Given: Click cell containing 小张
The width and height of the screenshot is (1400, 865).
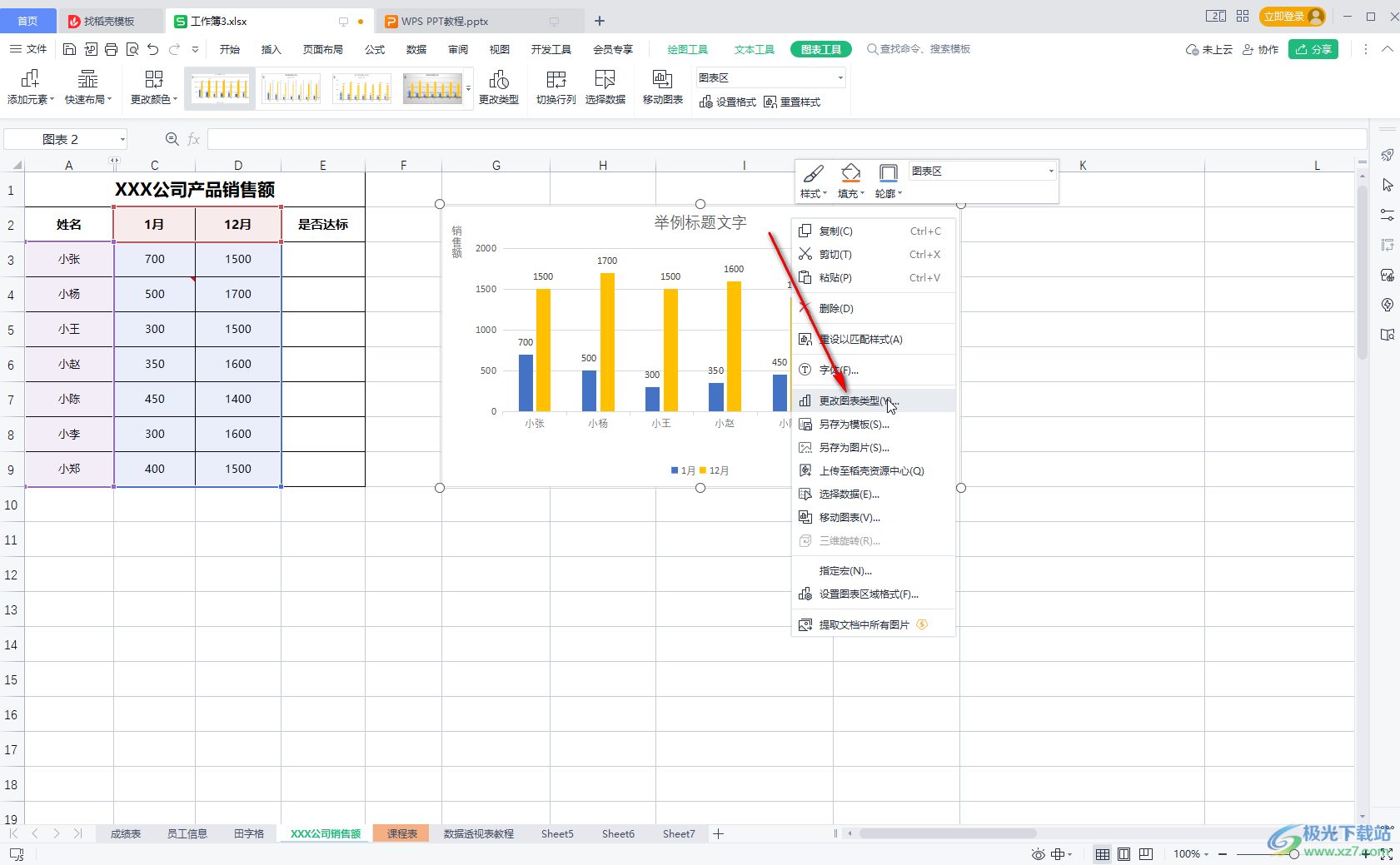Looking at the screenshot, I should click(69, 259).
